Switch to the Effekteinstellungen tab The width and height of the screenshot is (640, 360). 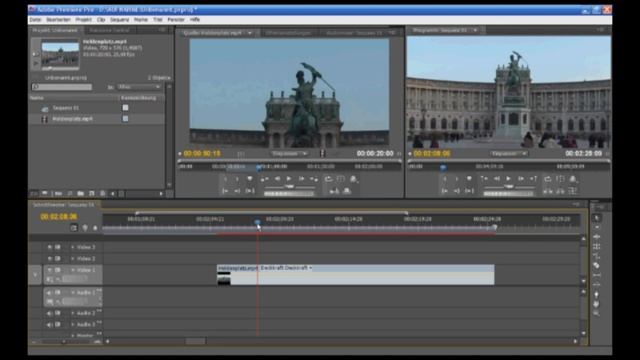(x=288, y=33)
